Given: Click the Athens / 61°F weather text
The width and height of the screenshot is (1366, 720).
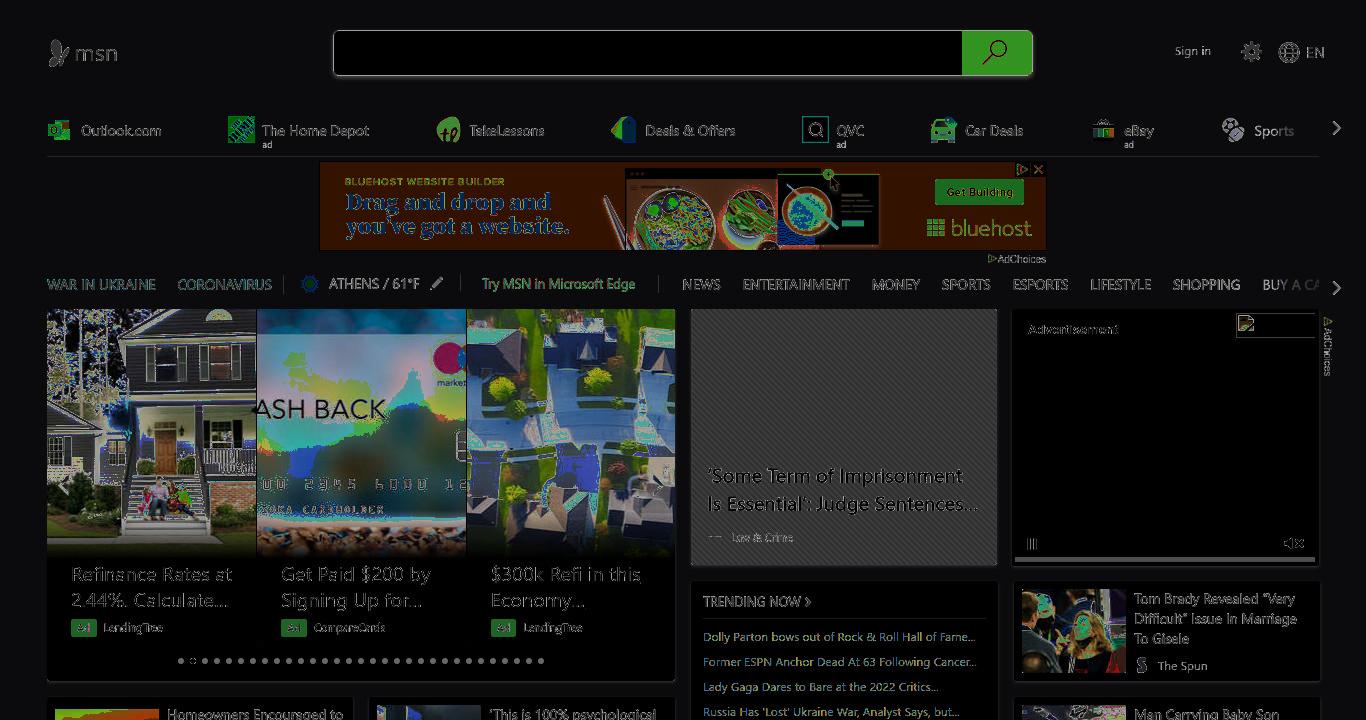Looking at the screenshot, I should [374, 284].
